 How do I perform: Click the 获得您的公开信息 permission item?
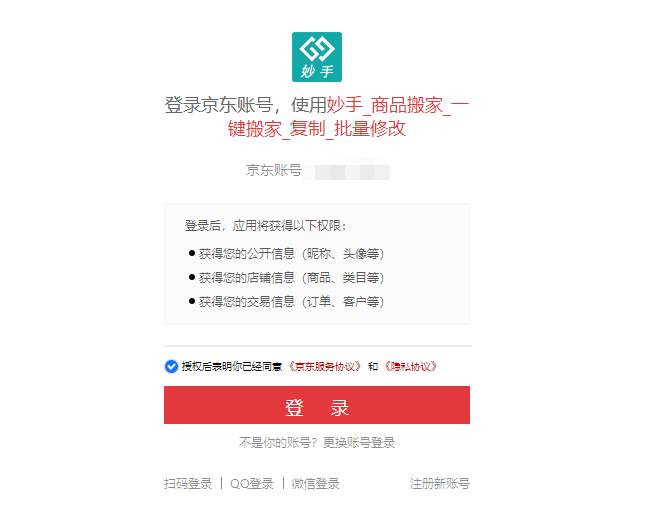click(x=291, y=254)
